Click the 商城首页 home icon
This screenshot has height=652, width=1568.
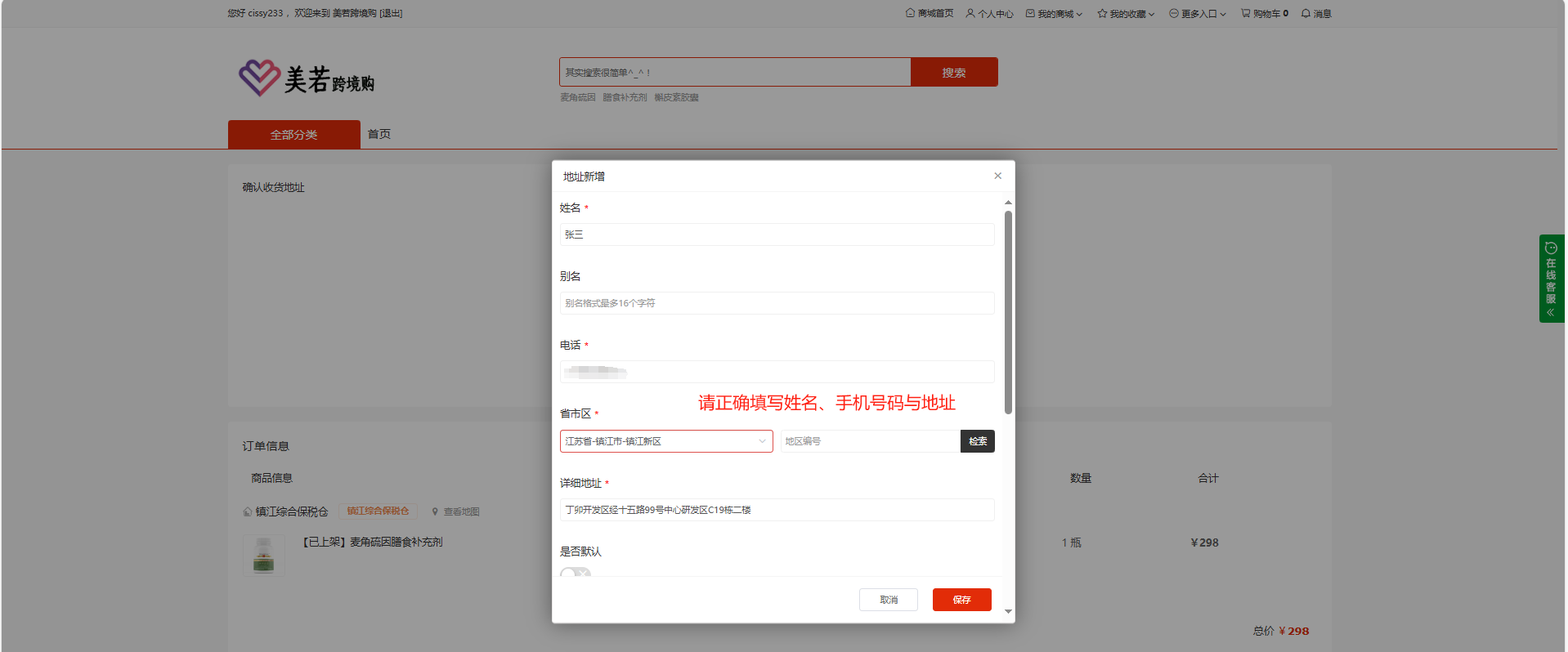click(x=910, y=13)
